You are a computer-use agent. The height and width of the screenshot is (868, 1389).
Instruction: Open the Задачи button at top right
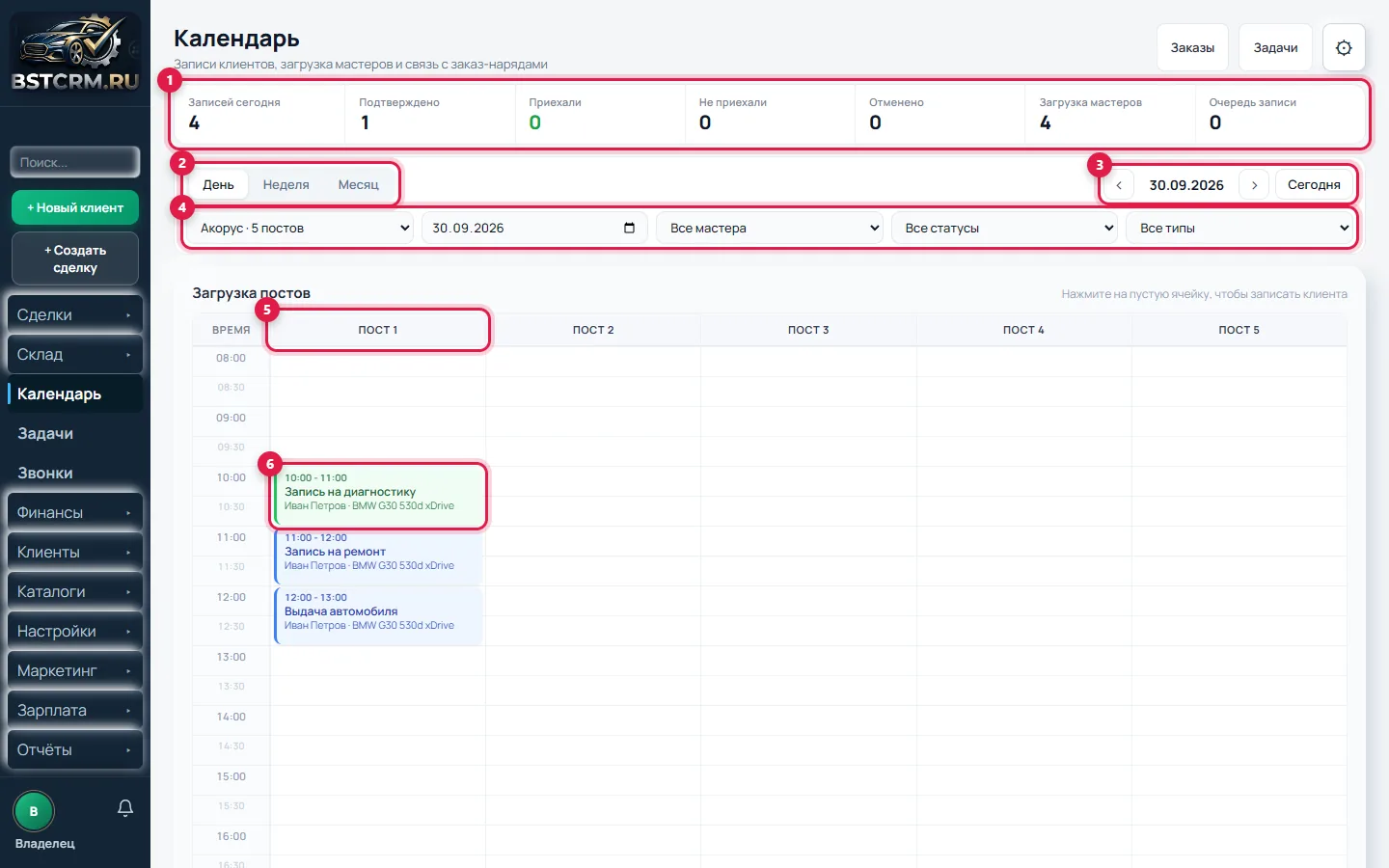pos(1275,47)
